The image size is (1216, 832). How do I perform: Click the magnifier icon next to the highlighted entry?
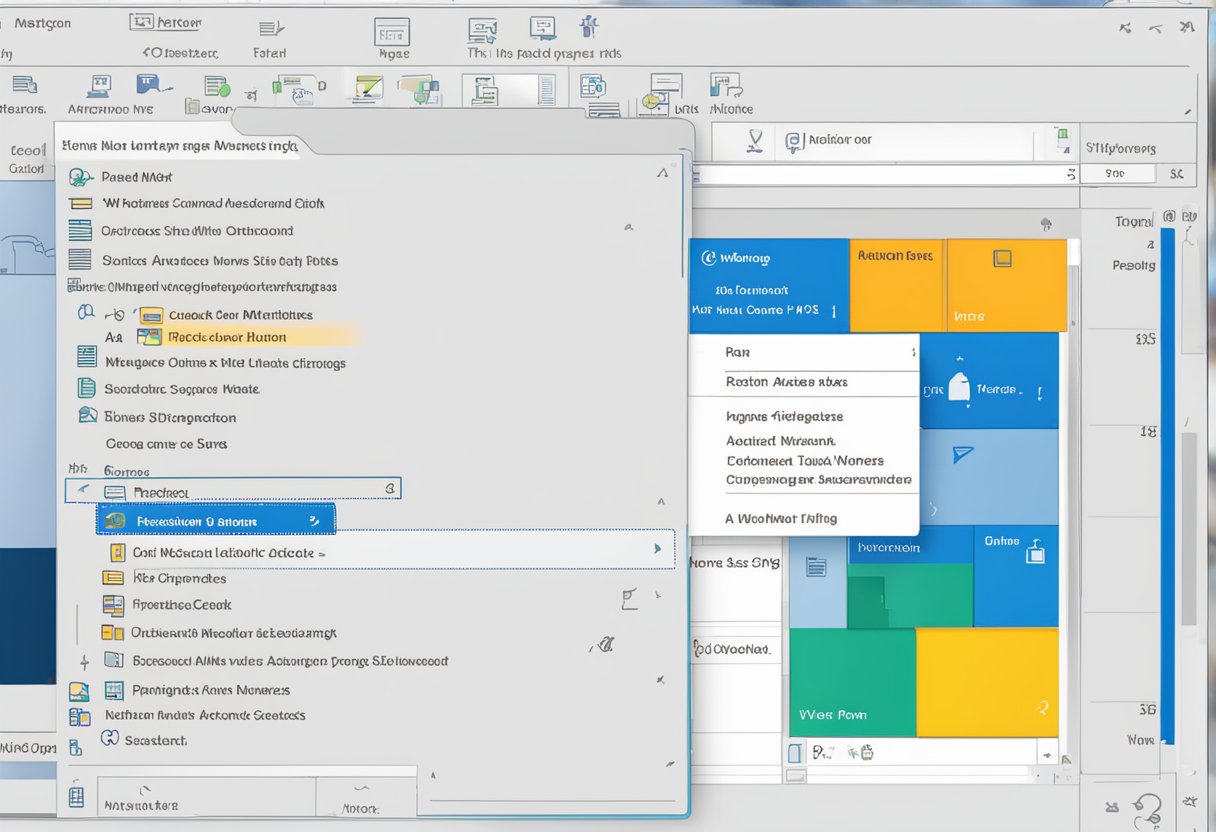tap(114, 313)
